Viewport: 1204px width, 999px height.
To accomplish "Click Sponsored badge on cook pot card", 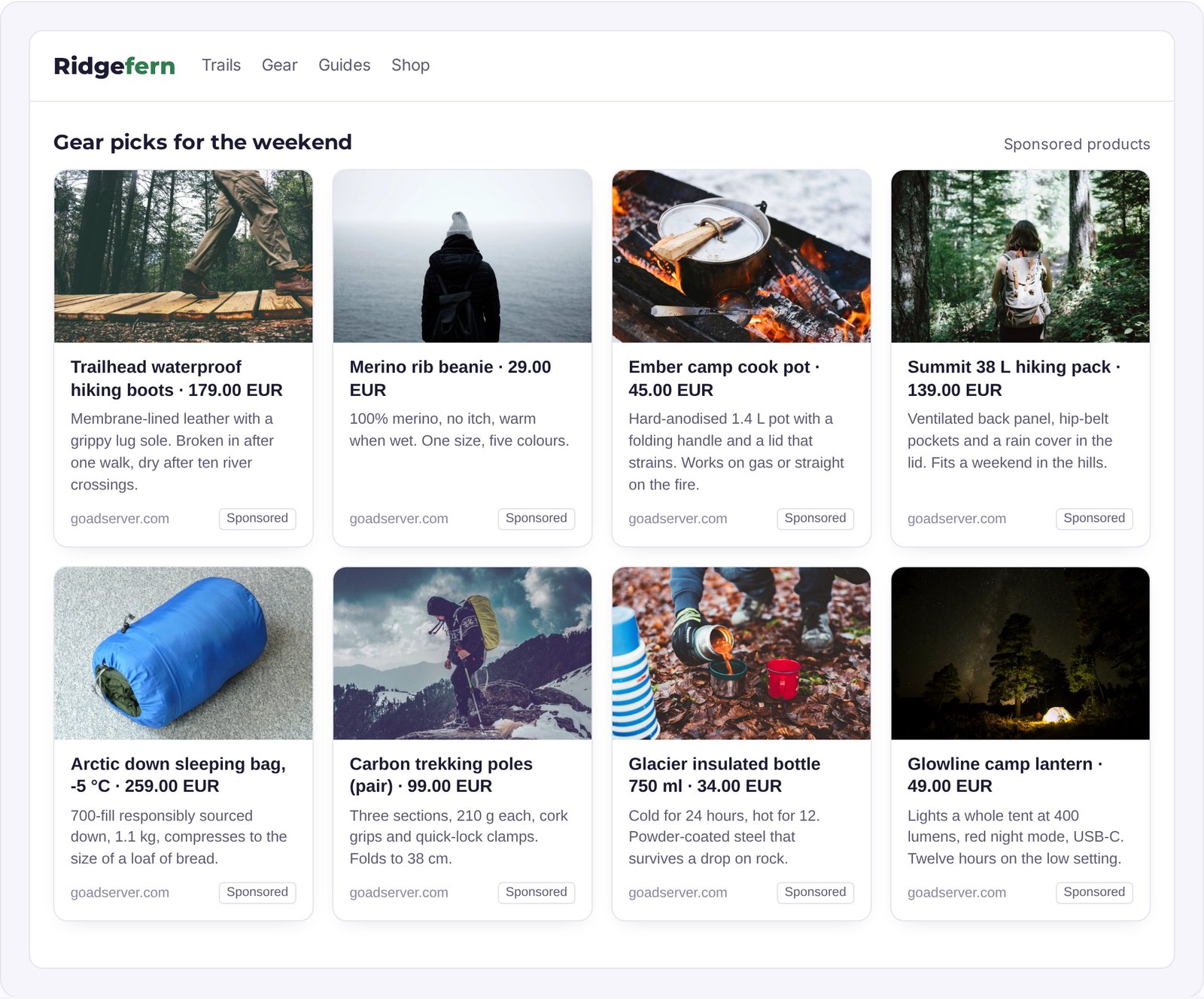I will pyautogui.click(x=816, y=519).
